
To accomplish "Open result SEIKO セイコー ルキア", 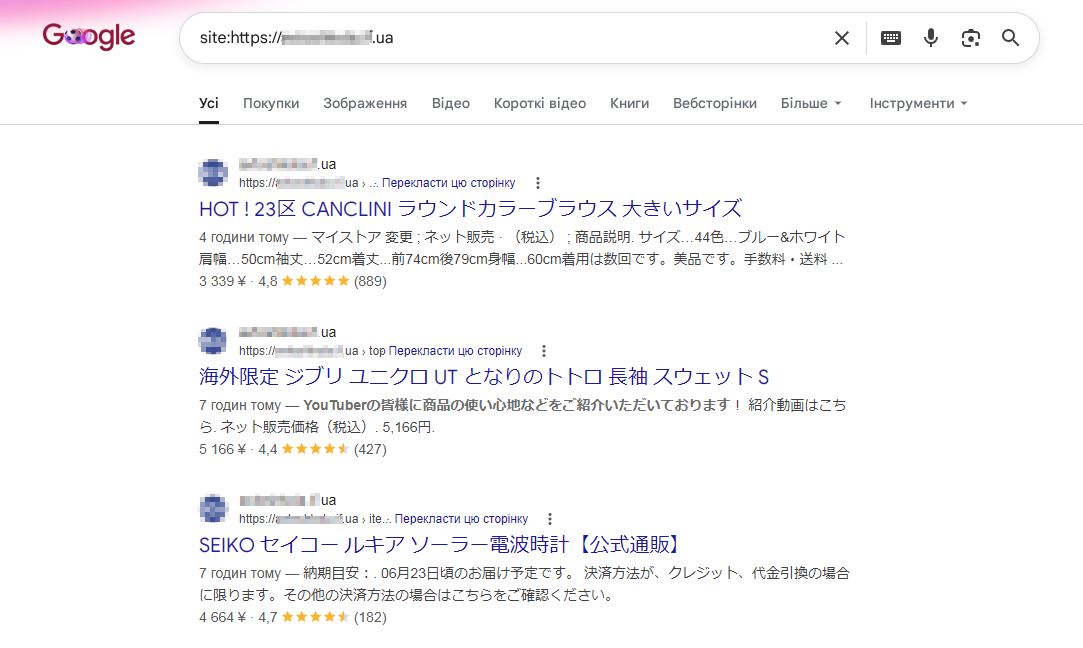I will pyautogui.click(x=441, y=544).
